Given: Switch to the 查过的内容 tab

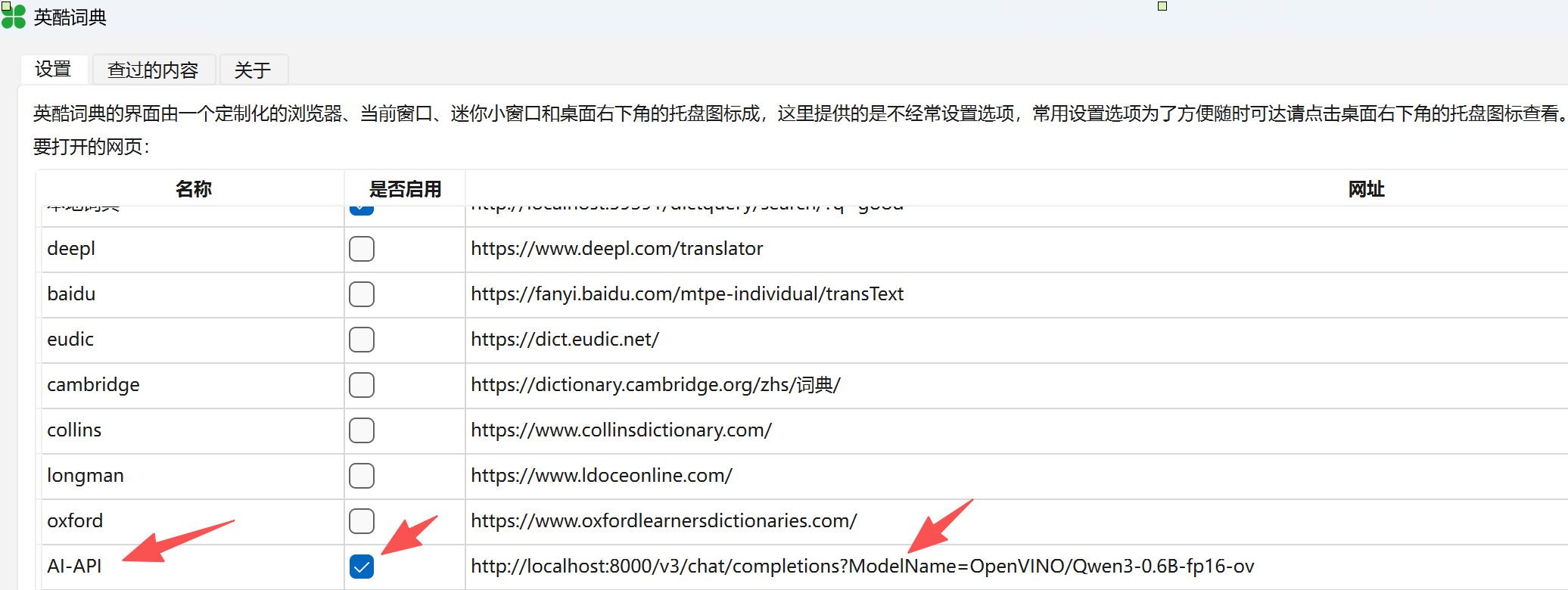Looking at the screenshot, I should pos(154,70).
